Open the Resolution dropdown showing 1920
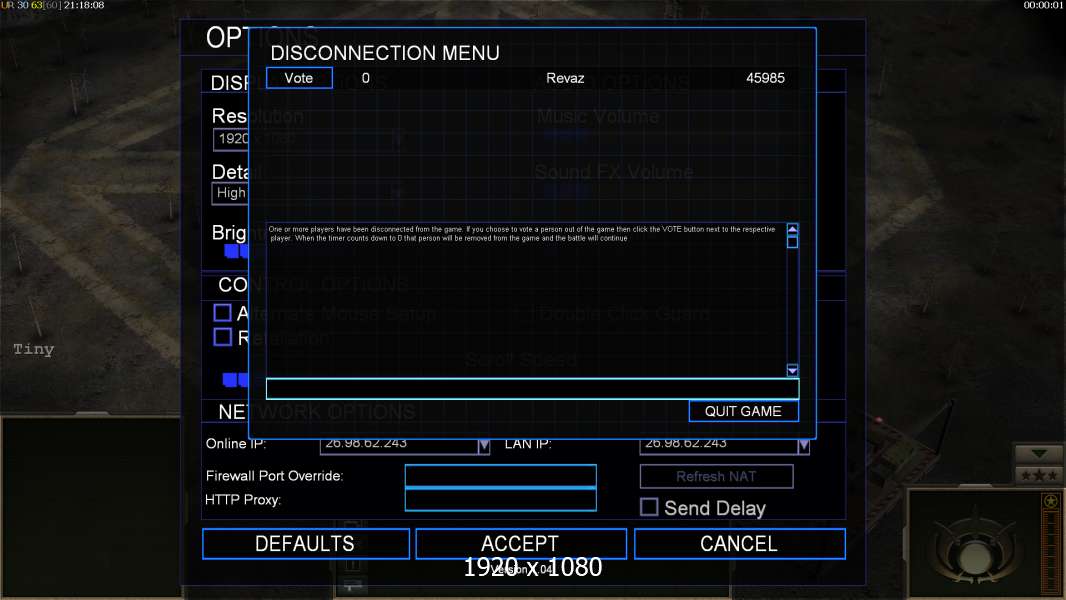Screen dimensions: 1066x600 click(x=231, y=139)
